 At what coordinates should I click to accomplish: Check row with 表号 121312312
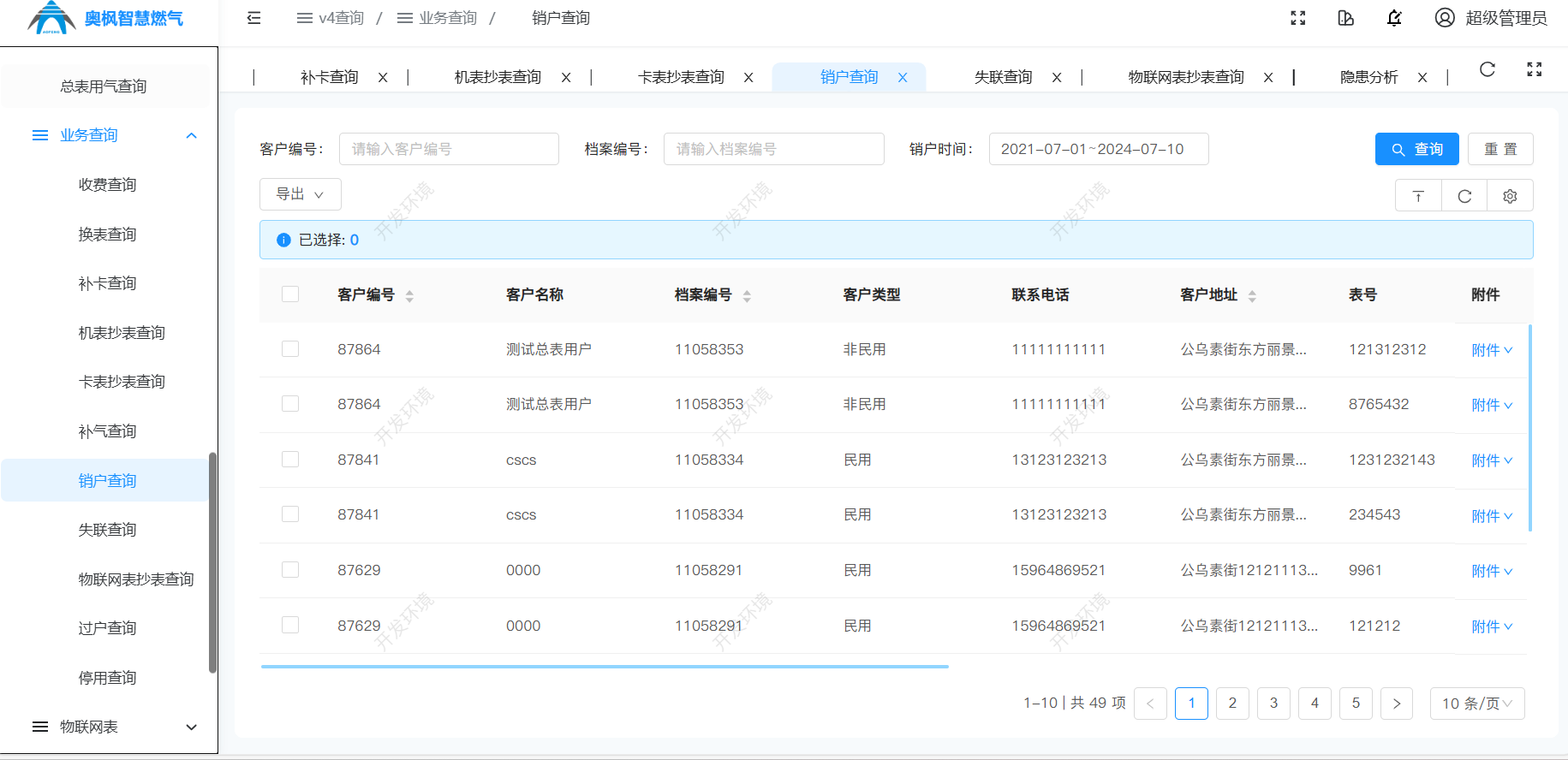pyautogui.click(x=290, y=349)
